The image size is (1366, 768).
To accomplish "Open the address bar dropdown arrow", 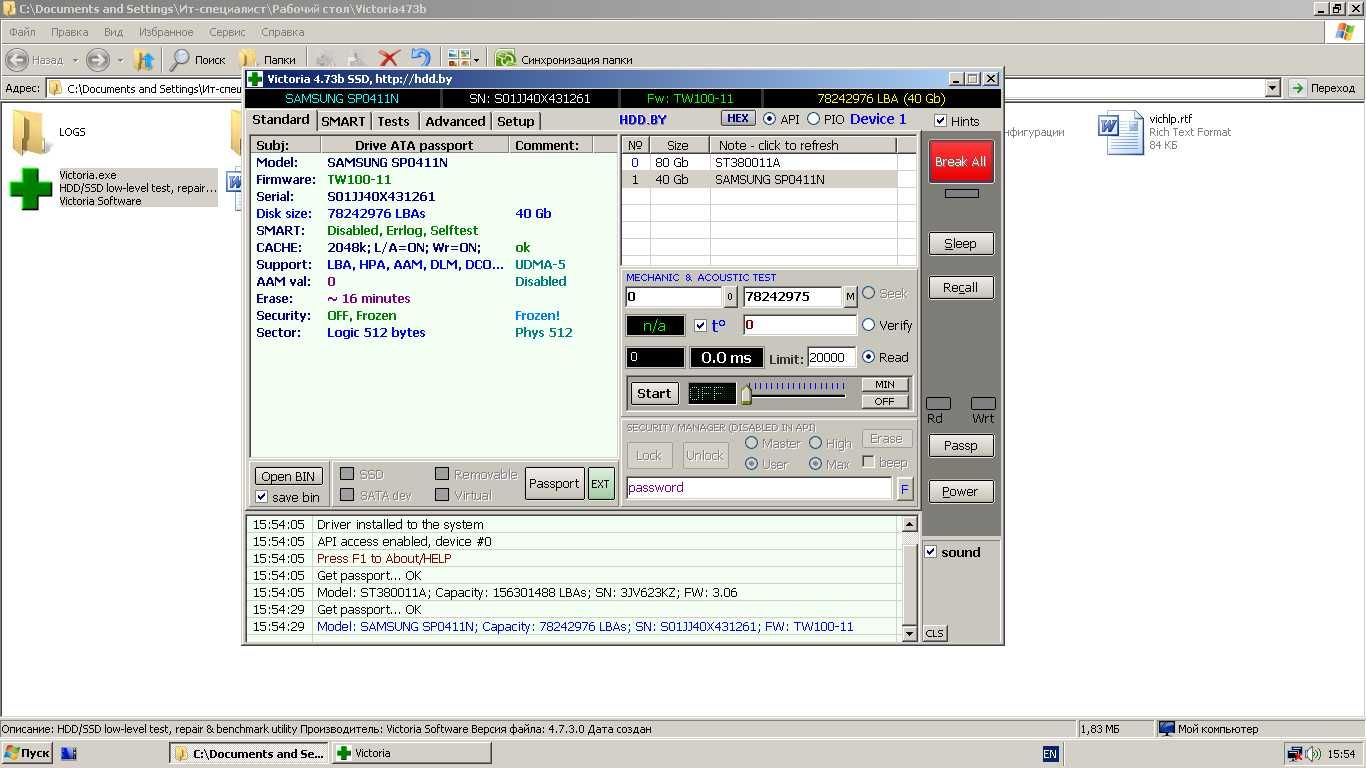I will pyautogui.click(x=1273, y=88).
